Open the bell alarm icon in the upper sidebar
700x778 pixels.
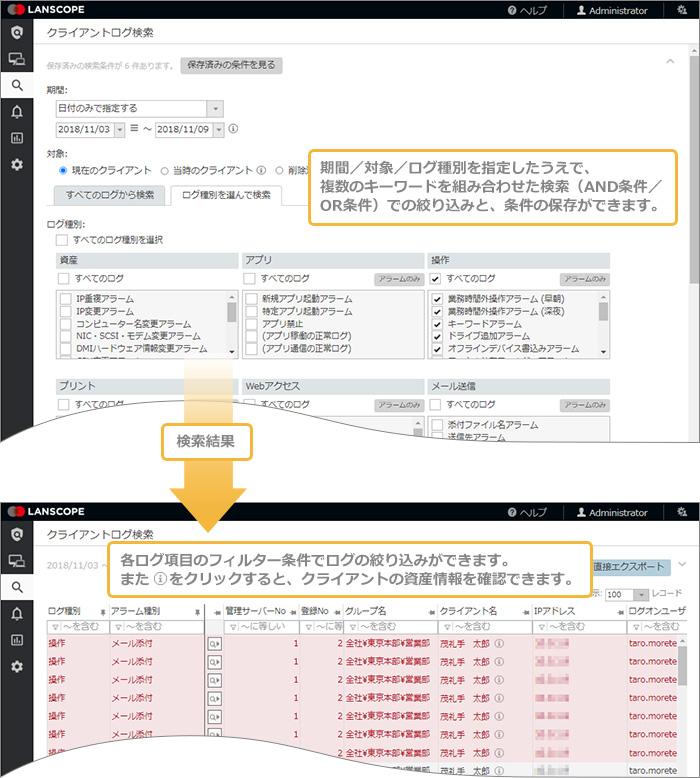tap(16, 111)
